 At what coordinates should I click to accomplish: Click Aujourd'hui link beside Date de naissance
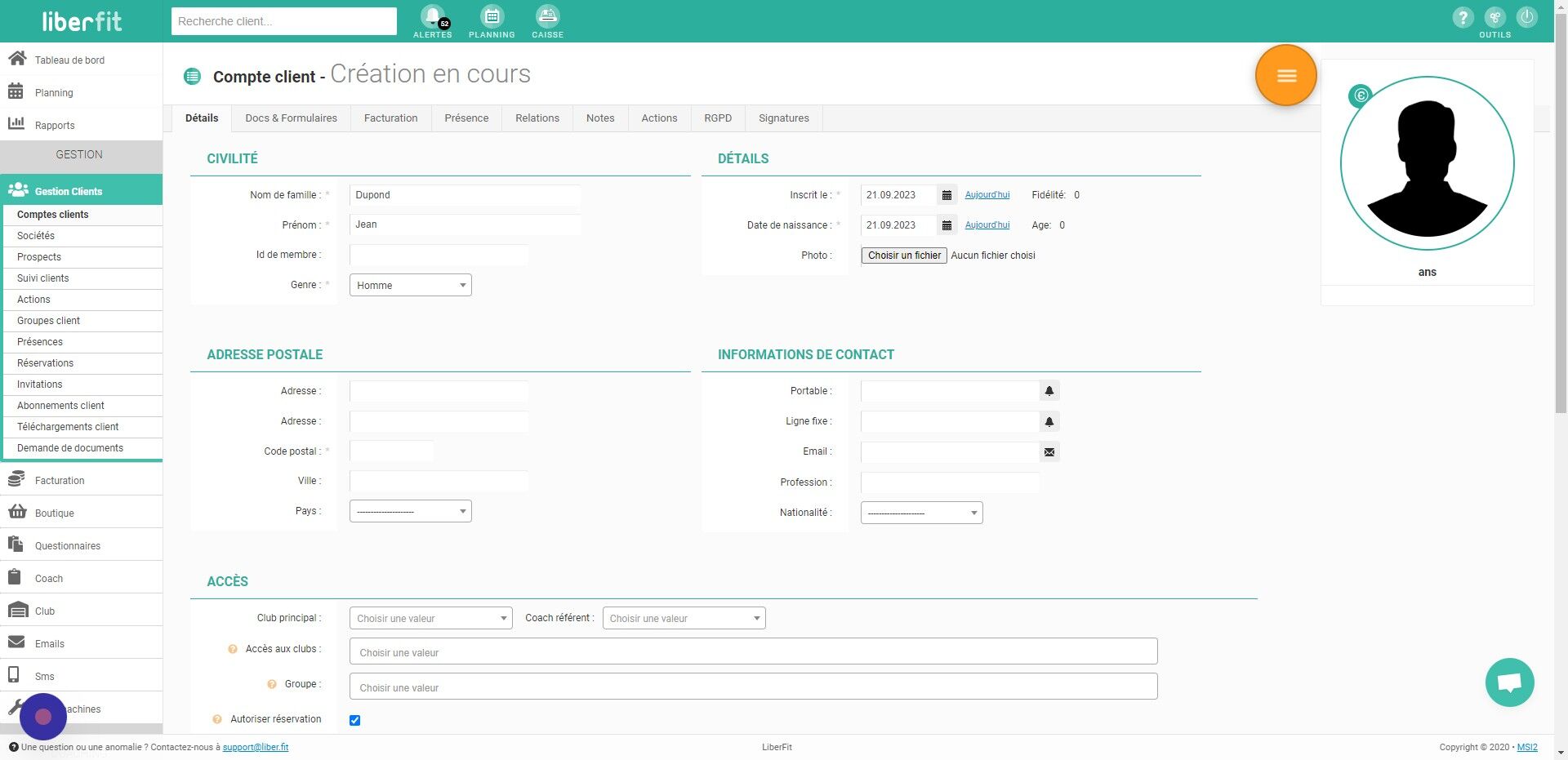coord(987,225)
